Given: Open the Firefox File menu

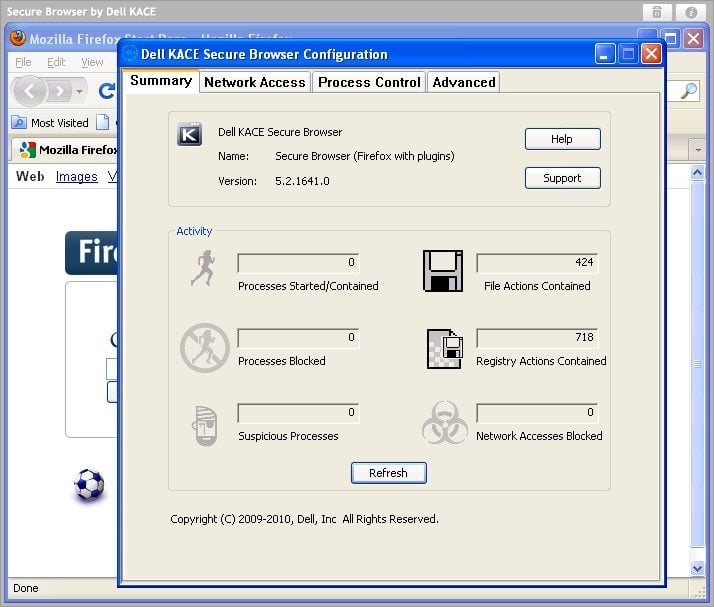Looking at the screenshot, I should (23, 62).
